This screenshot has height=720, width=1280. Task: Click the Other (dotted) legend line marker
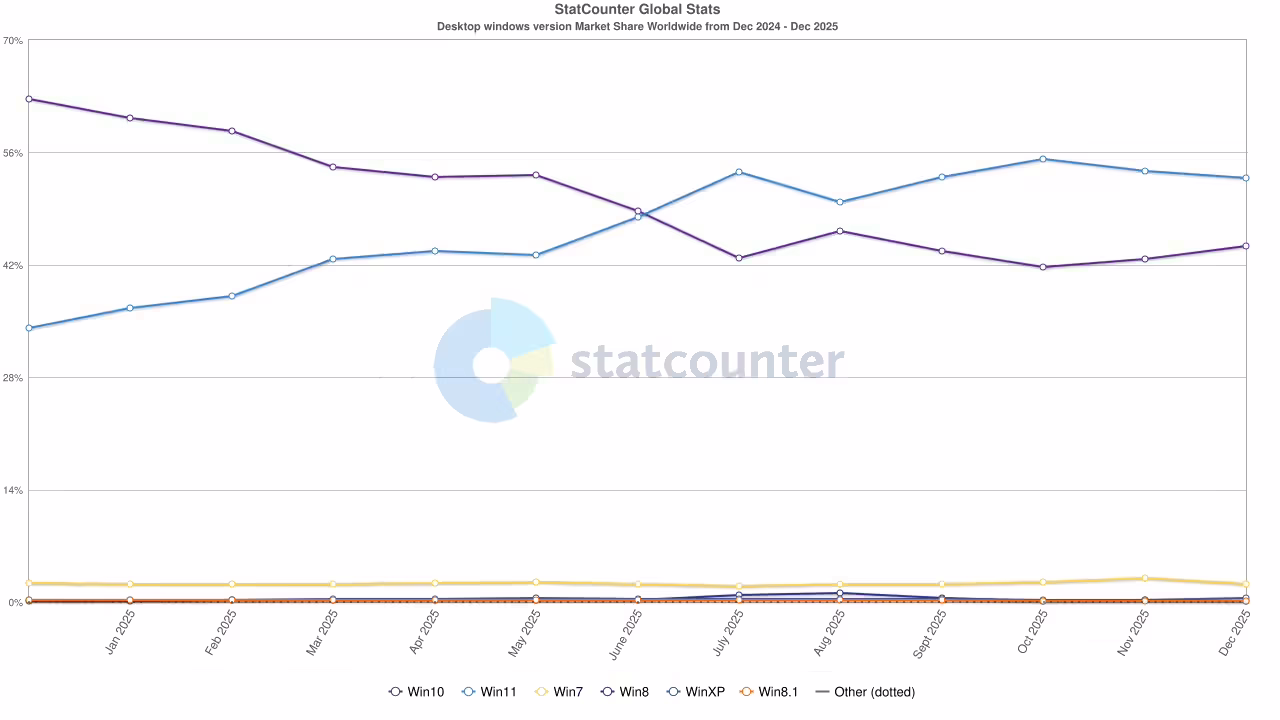pos(823,692)
